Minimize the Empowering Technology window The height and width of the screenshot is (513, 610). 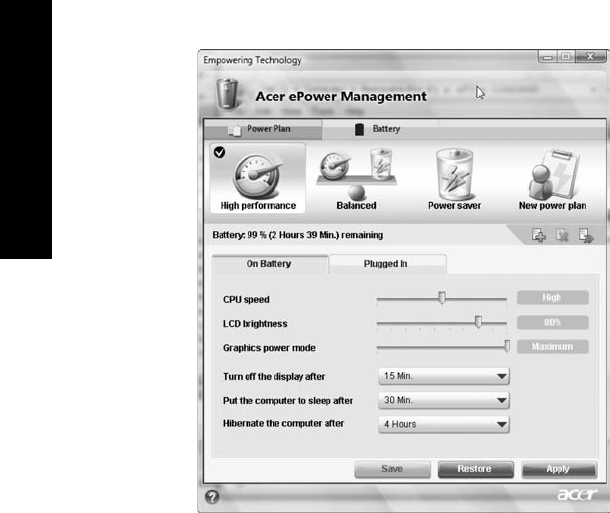548,57
